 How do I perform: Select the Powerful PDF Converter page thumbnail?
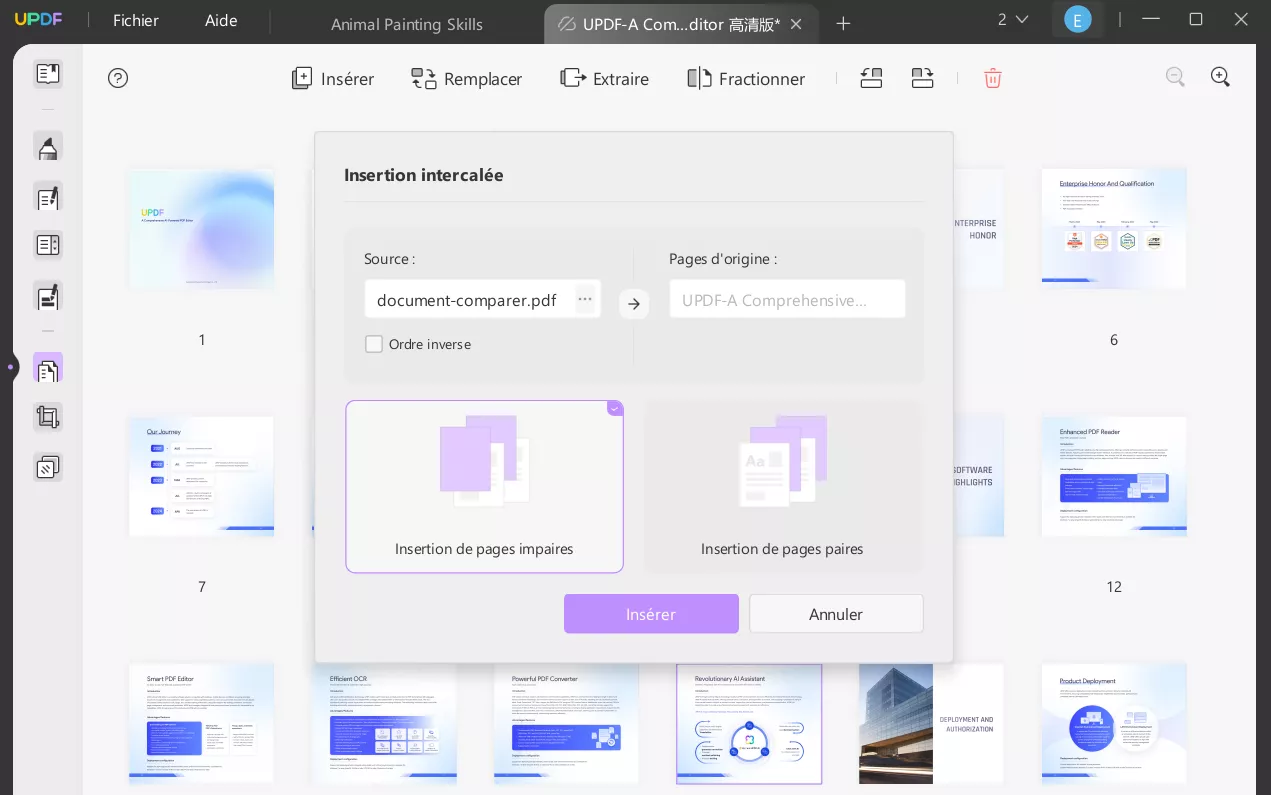[x=566, y=724]
